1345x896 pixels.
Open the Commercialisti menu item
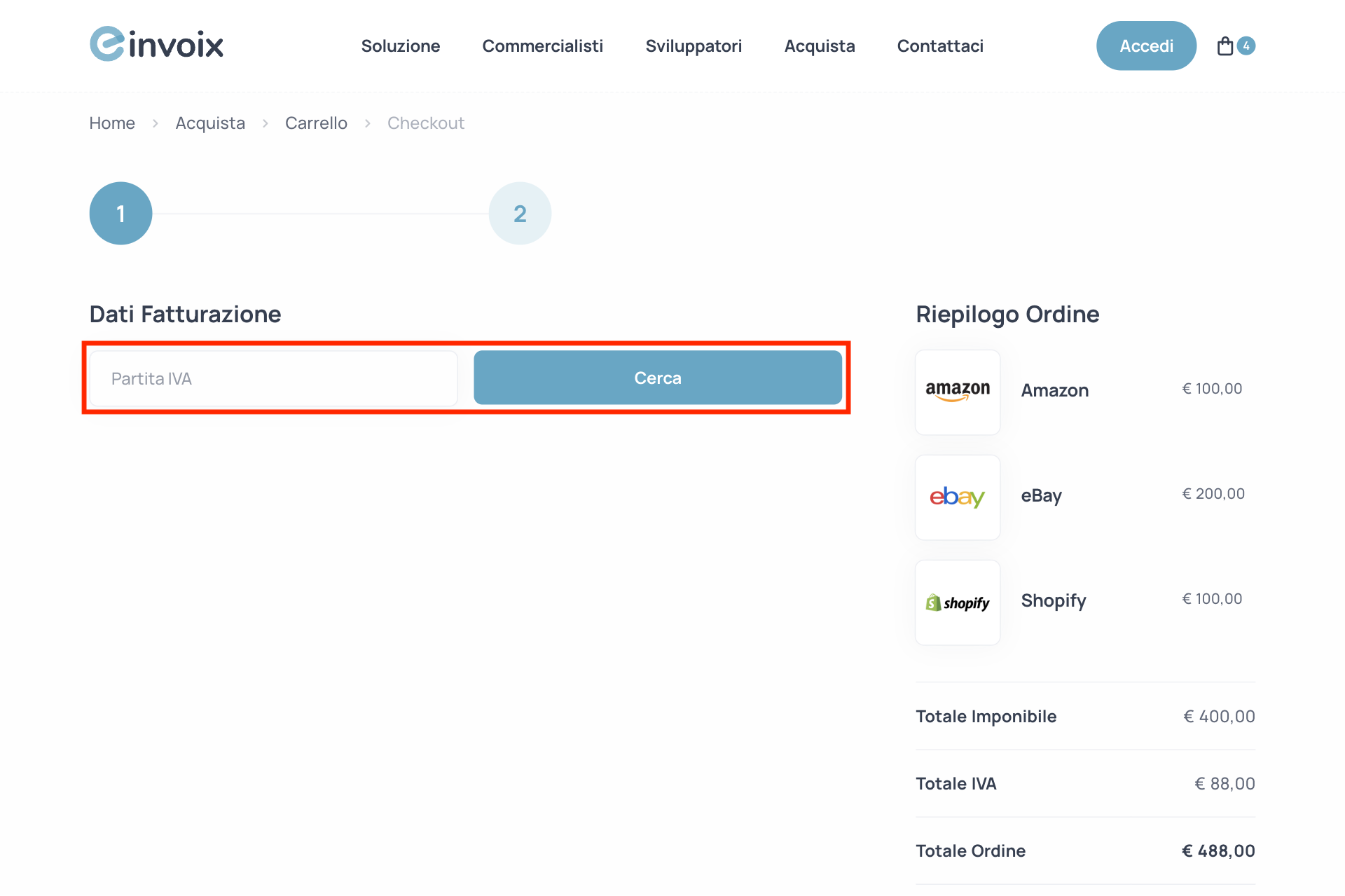pos(543,46)
